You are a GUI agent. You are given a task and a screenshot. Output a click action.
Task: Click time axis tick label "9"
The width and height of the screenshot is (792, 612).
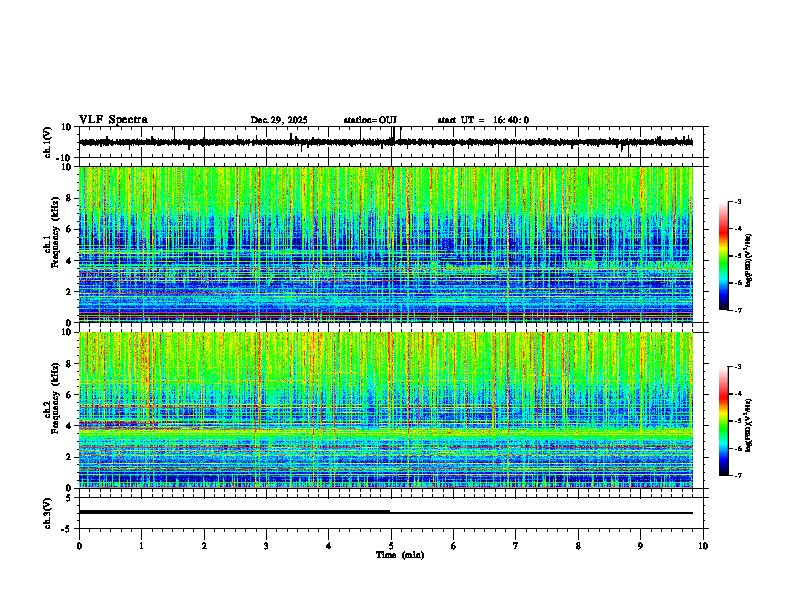pos(640,546)
